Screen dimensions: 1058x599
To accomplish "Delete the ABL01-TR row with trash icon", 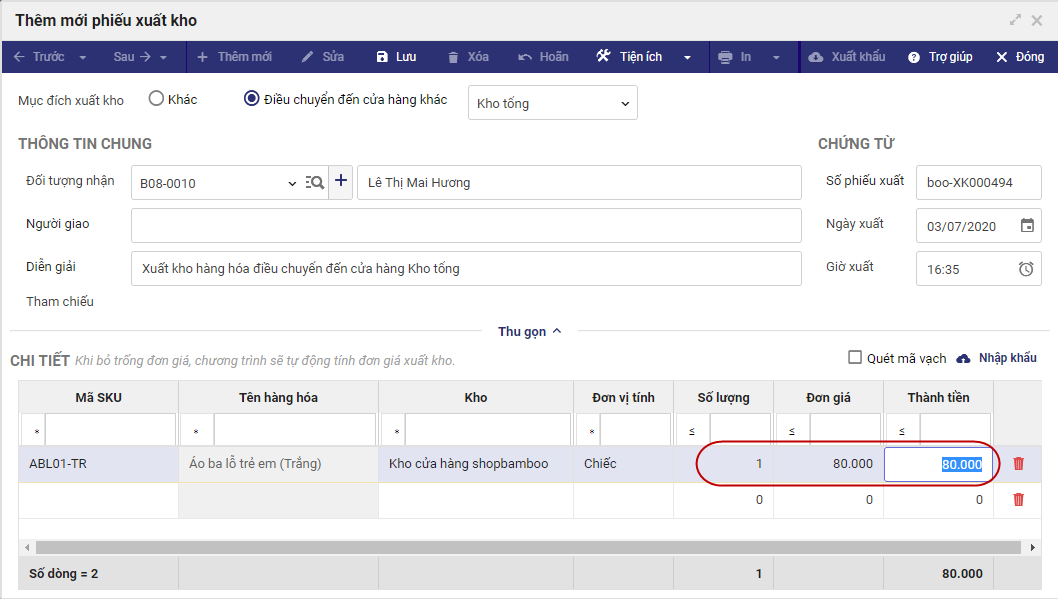I will [1018, 464].
